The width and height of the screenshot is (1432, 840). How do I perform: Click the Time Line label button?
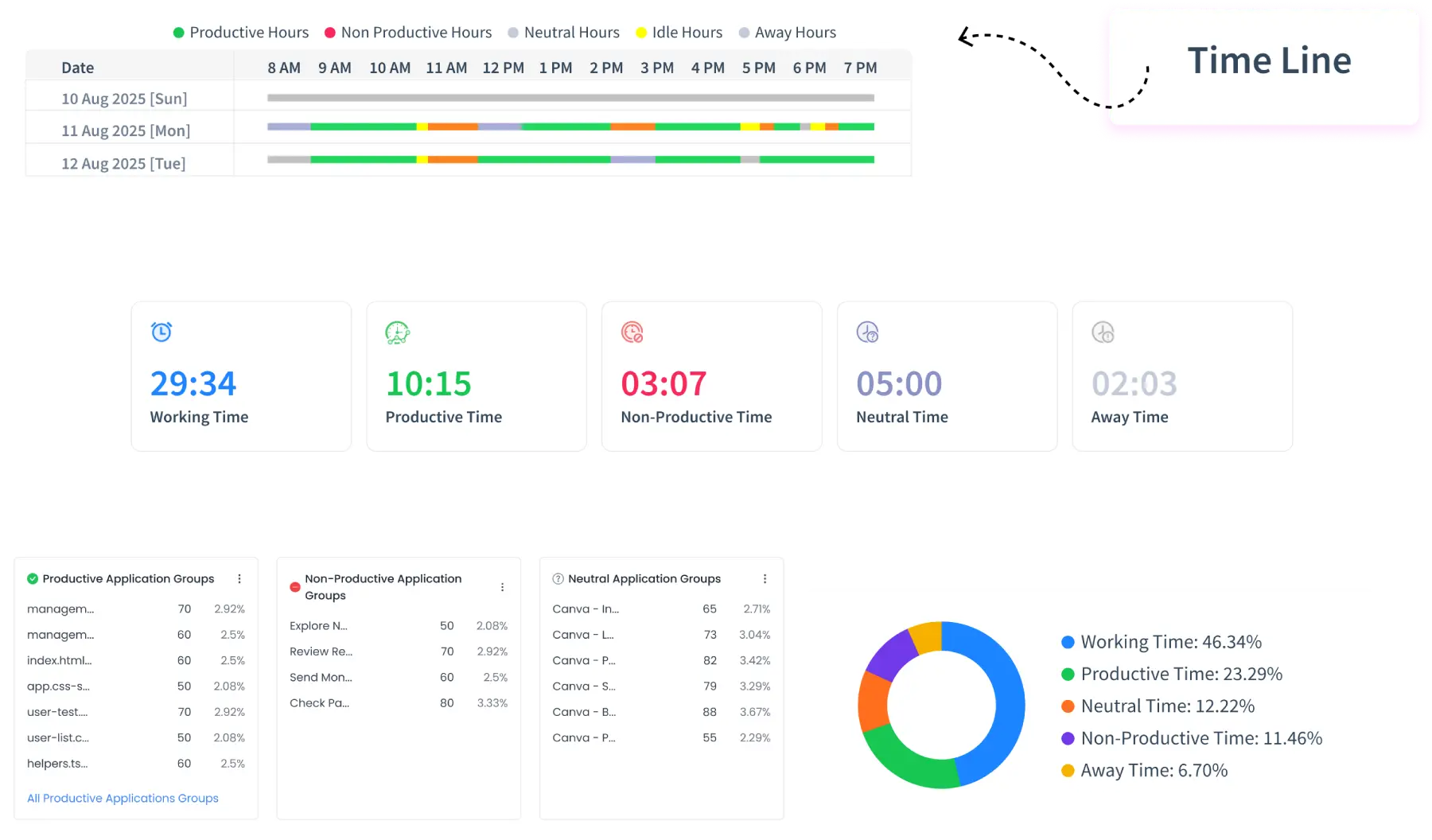[1268, 61]
